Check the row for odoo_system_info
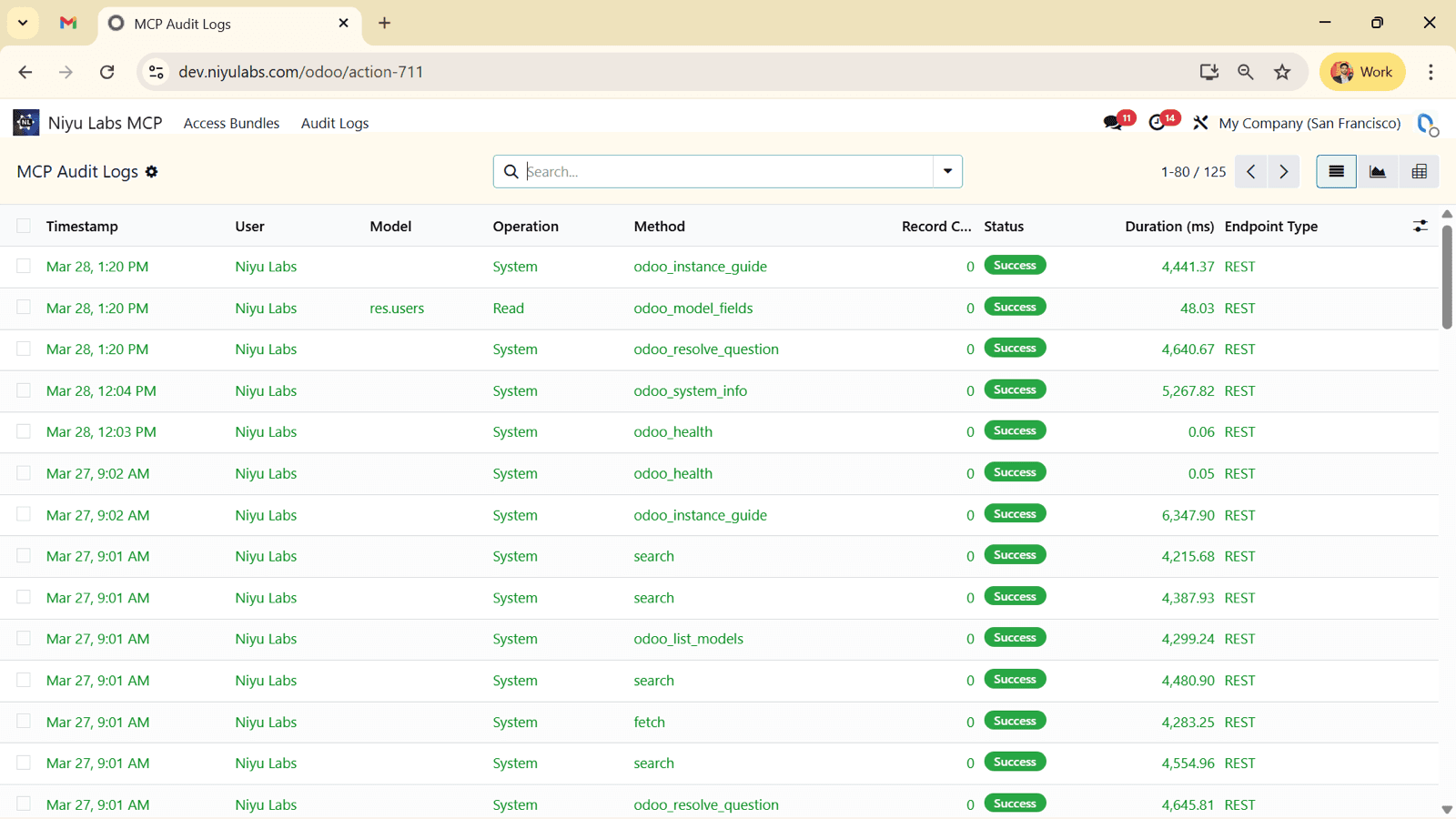The height and width of the screenshot is (819, 1456). (x=24, y=390)
